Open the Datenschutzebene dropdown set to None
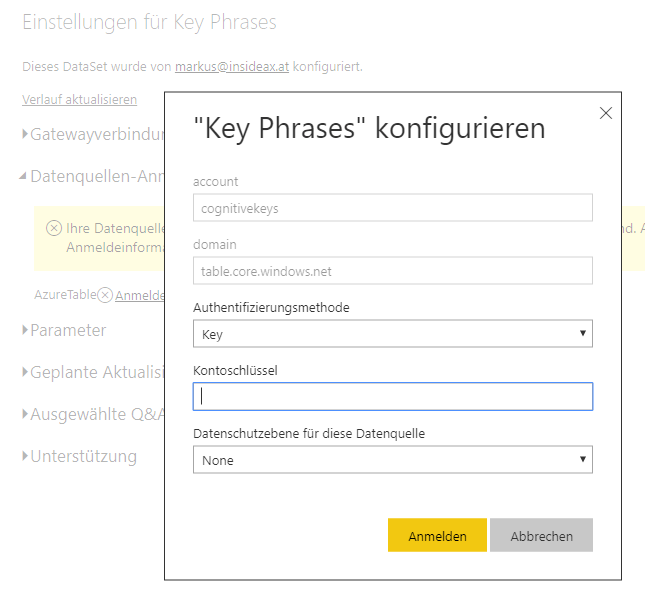The width and height of the screenshot is (645, 589). pos(392,460)
